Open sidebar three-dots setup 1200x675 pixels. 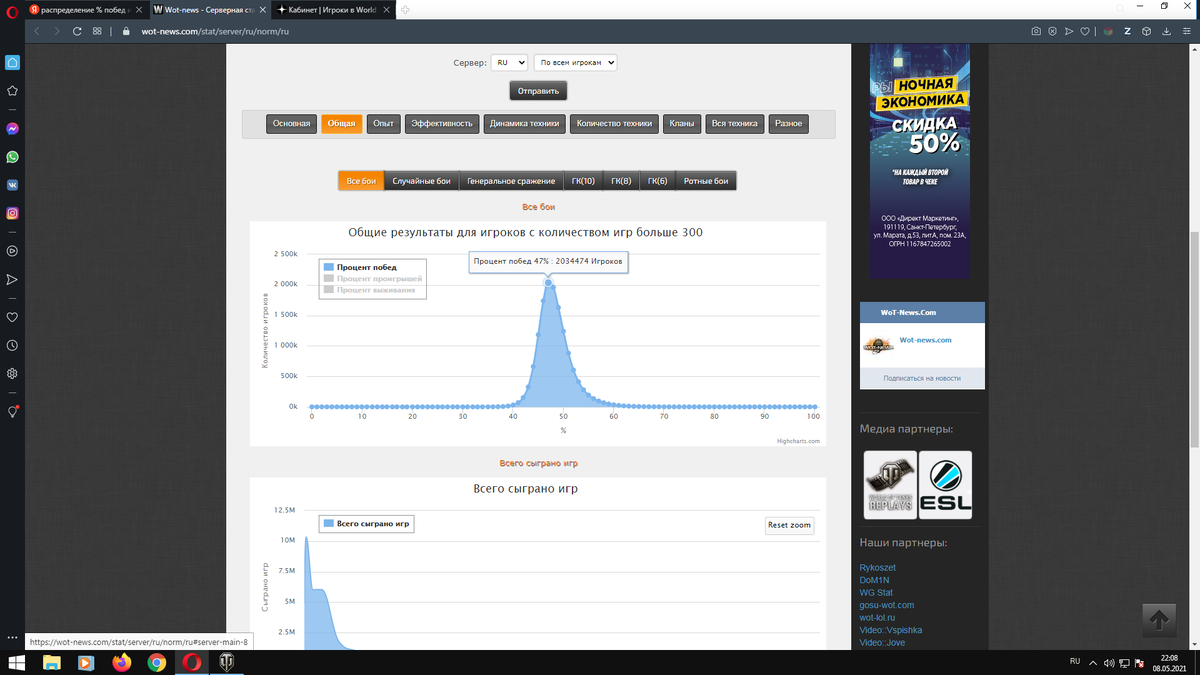coord(12,637)
